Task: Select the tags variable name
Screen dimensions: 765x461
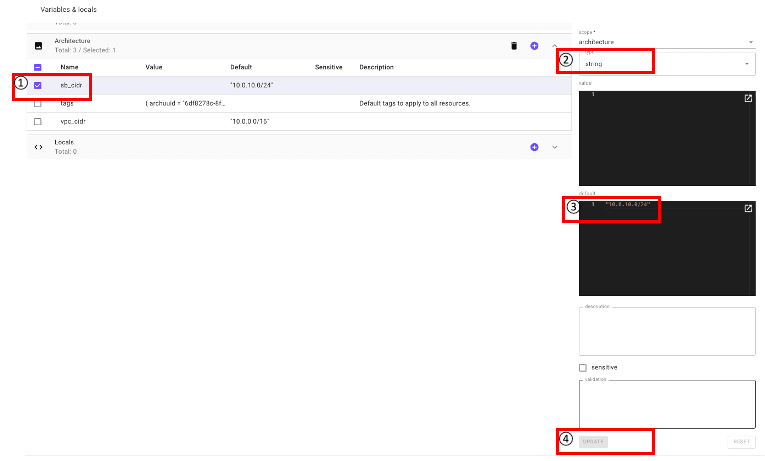Action: click(67, 103)
